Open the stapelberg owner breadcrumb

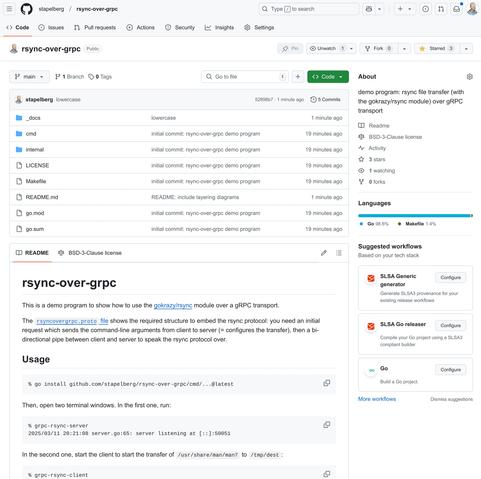51,9
